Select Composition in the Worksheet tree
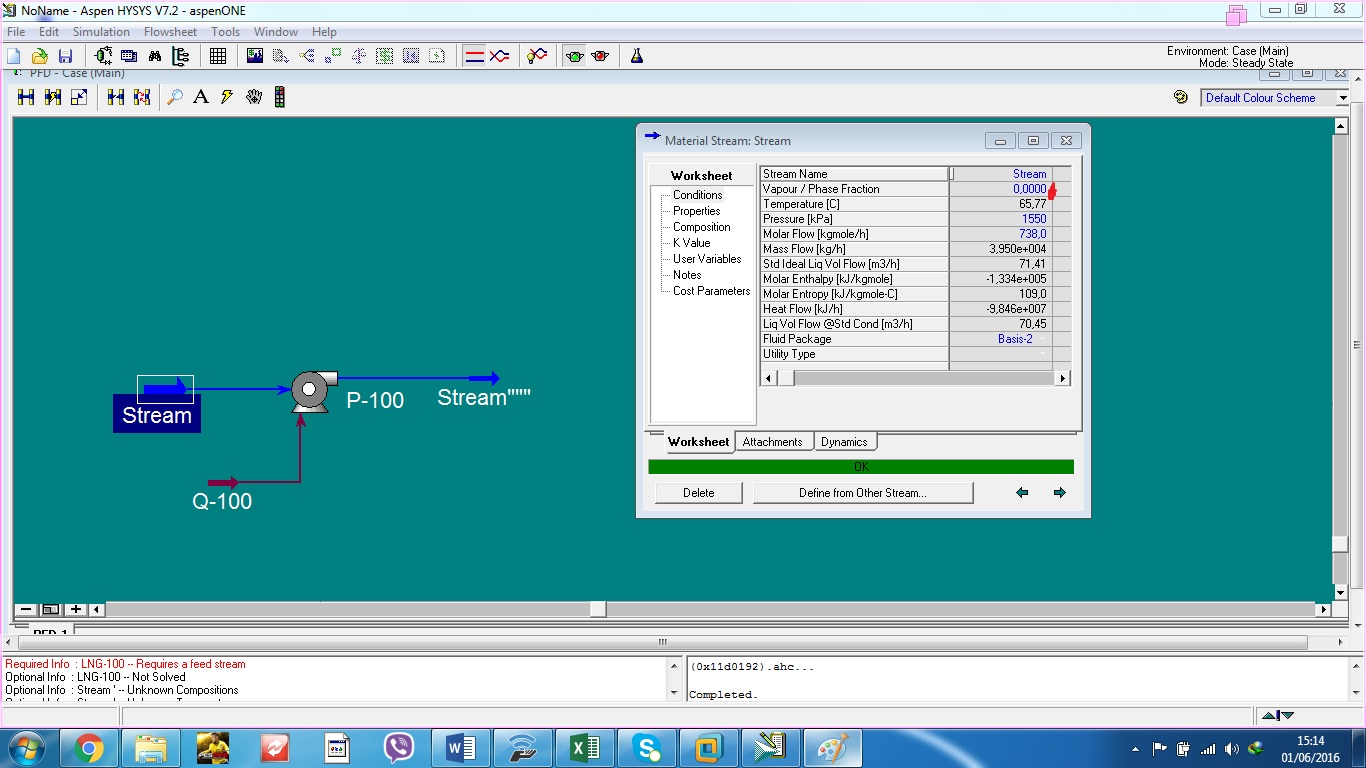 tap(701, 227)
